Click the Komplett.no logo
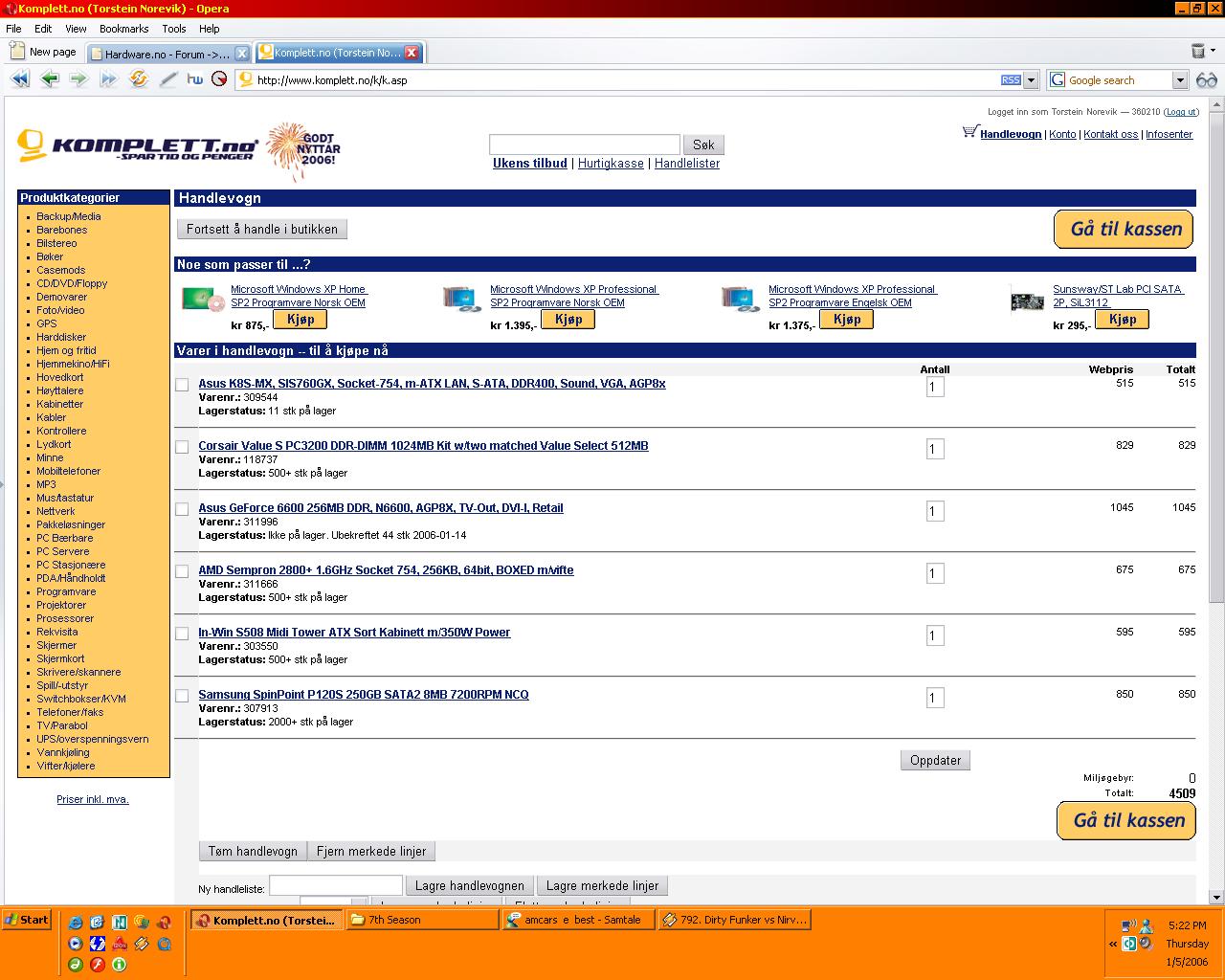This screenshot has width=1225, height=980. click(138, 147)
